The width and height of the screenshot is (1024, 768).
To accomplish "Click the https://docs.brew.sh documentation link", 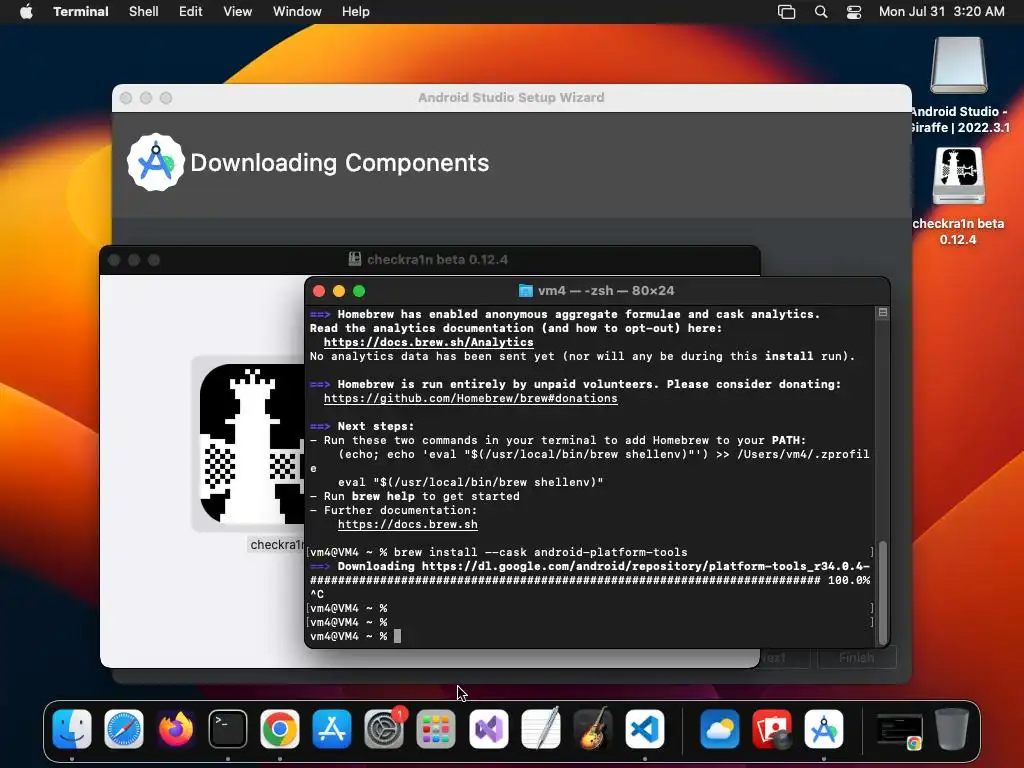I will [x=408, y=524].
